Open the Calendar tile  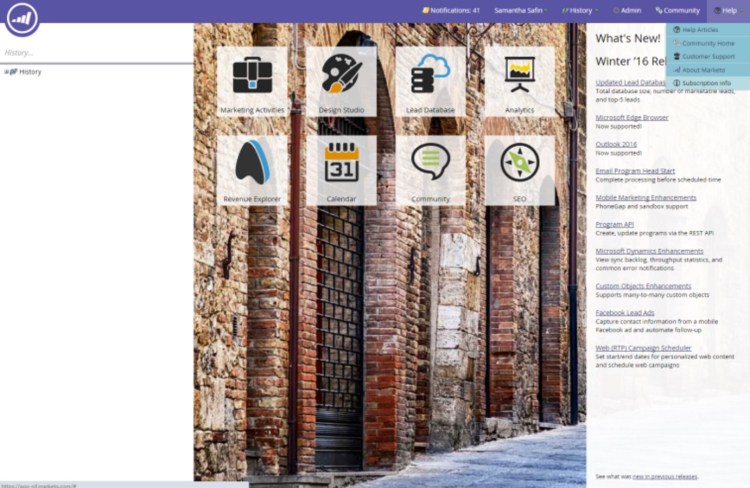342,170
